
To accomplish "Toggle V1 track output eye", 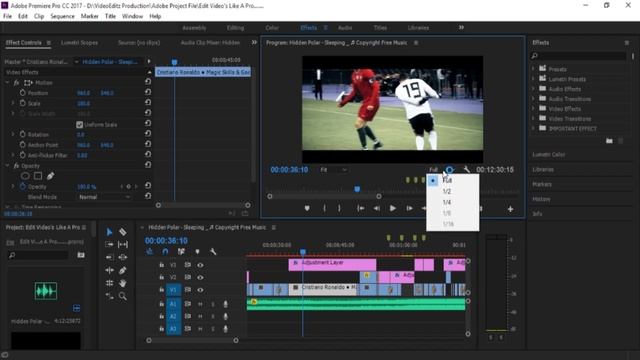I will coord(200,290).
